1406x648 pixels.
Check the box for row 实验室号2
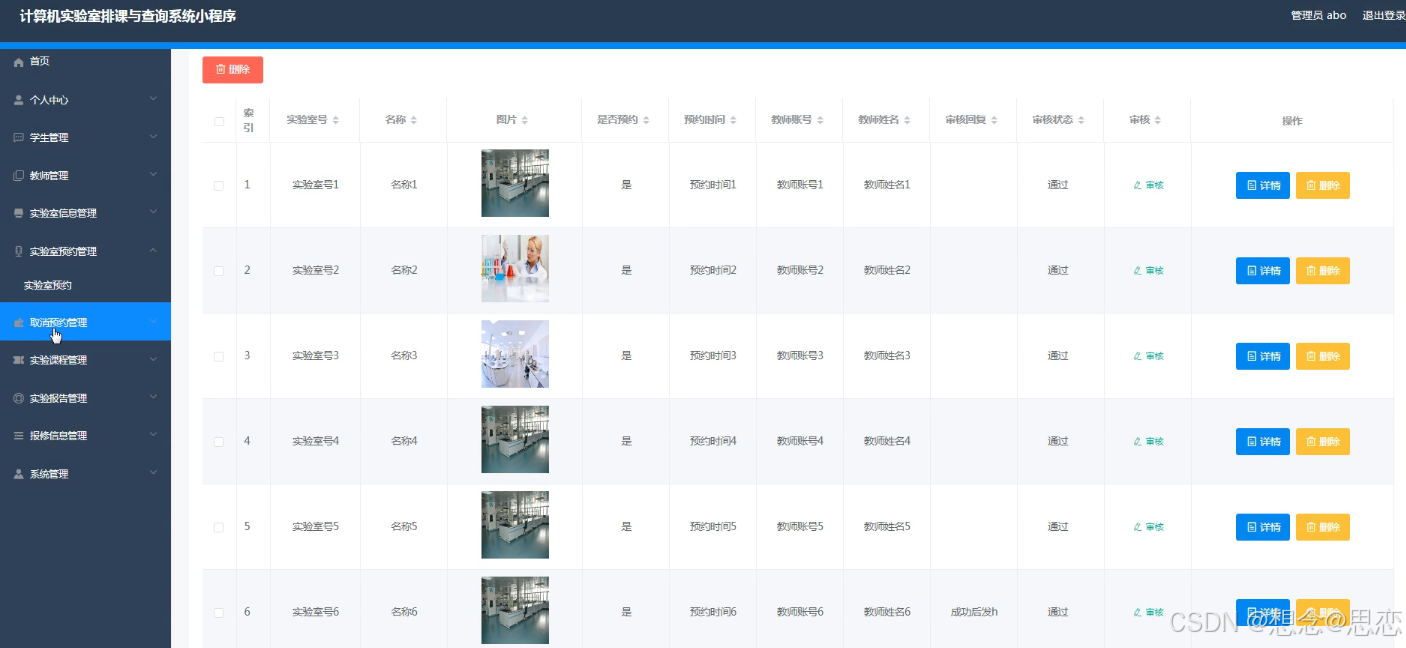coord(219,271)
